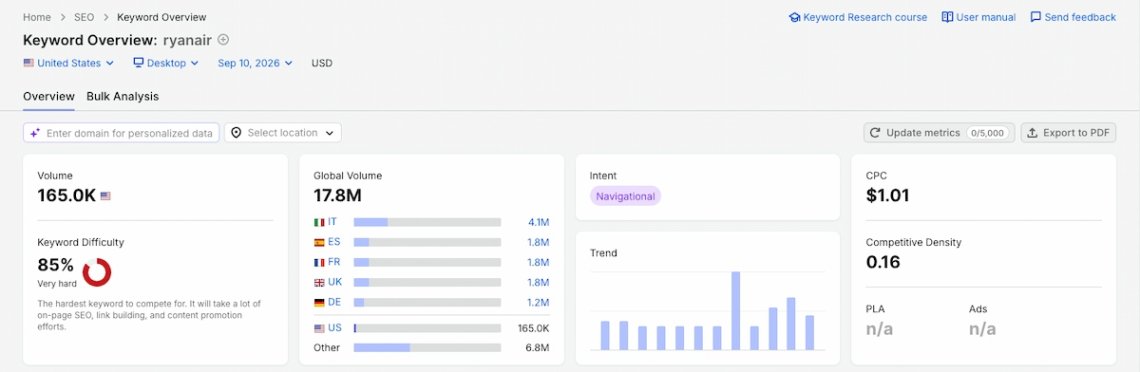Viewport: 1140px width, 372px height.
Task: Click the Send feedback speech-bubble icon
Action: click(1035, 17)
